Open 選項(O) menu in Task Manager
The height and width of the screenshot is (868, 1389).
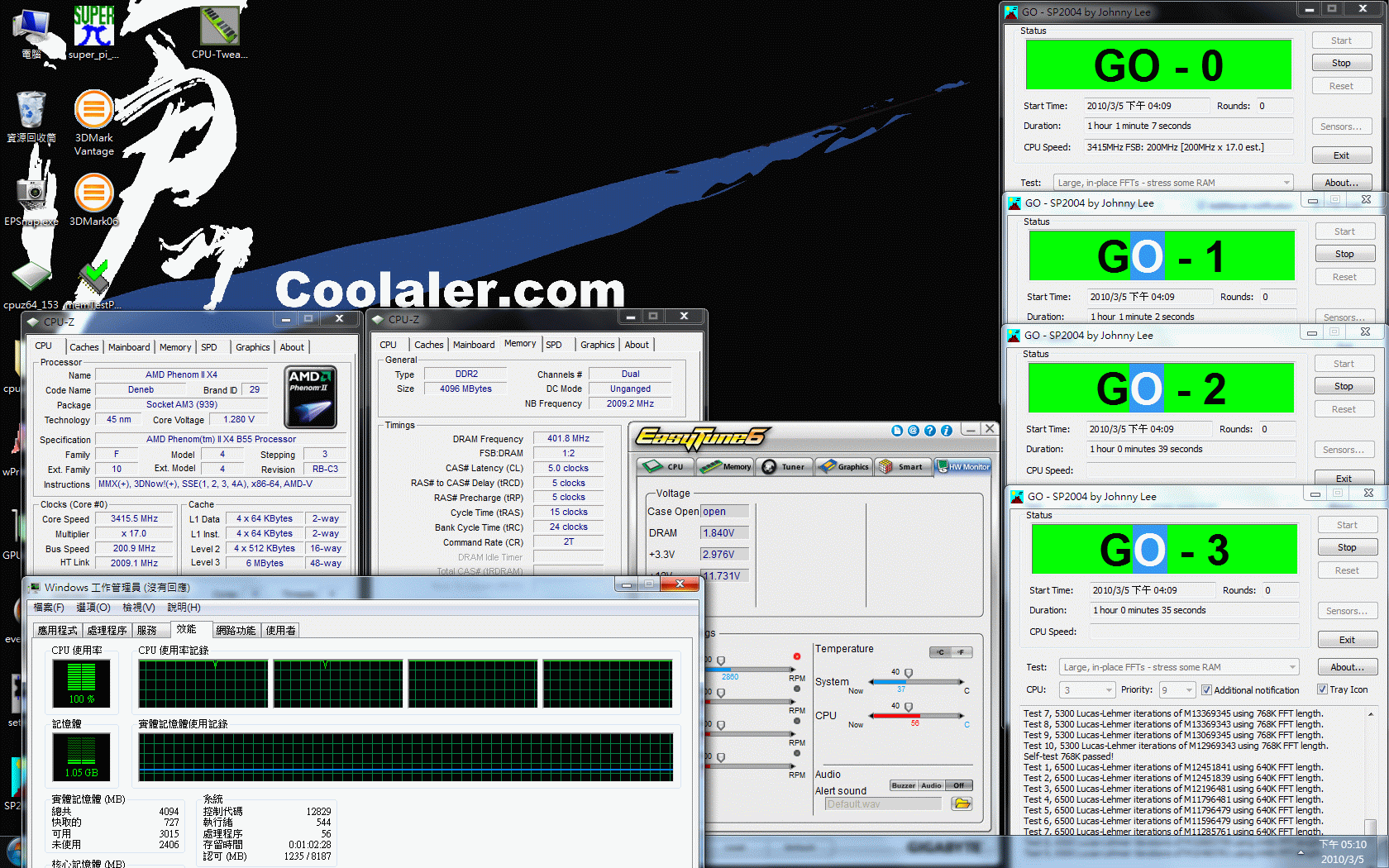coord(93,608)
